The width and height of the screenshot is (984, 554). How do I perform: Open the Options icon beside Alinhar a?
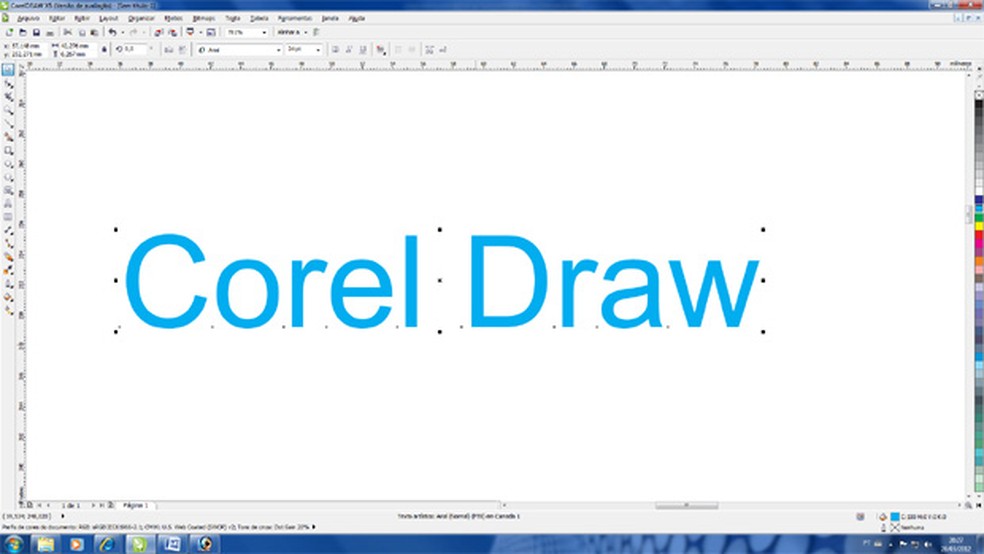click(x=316, y=32)
